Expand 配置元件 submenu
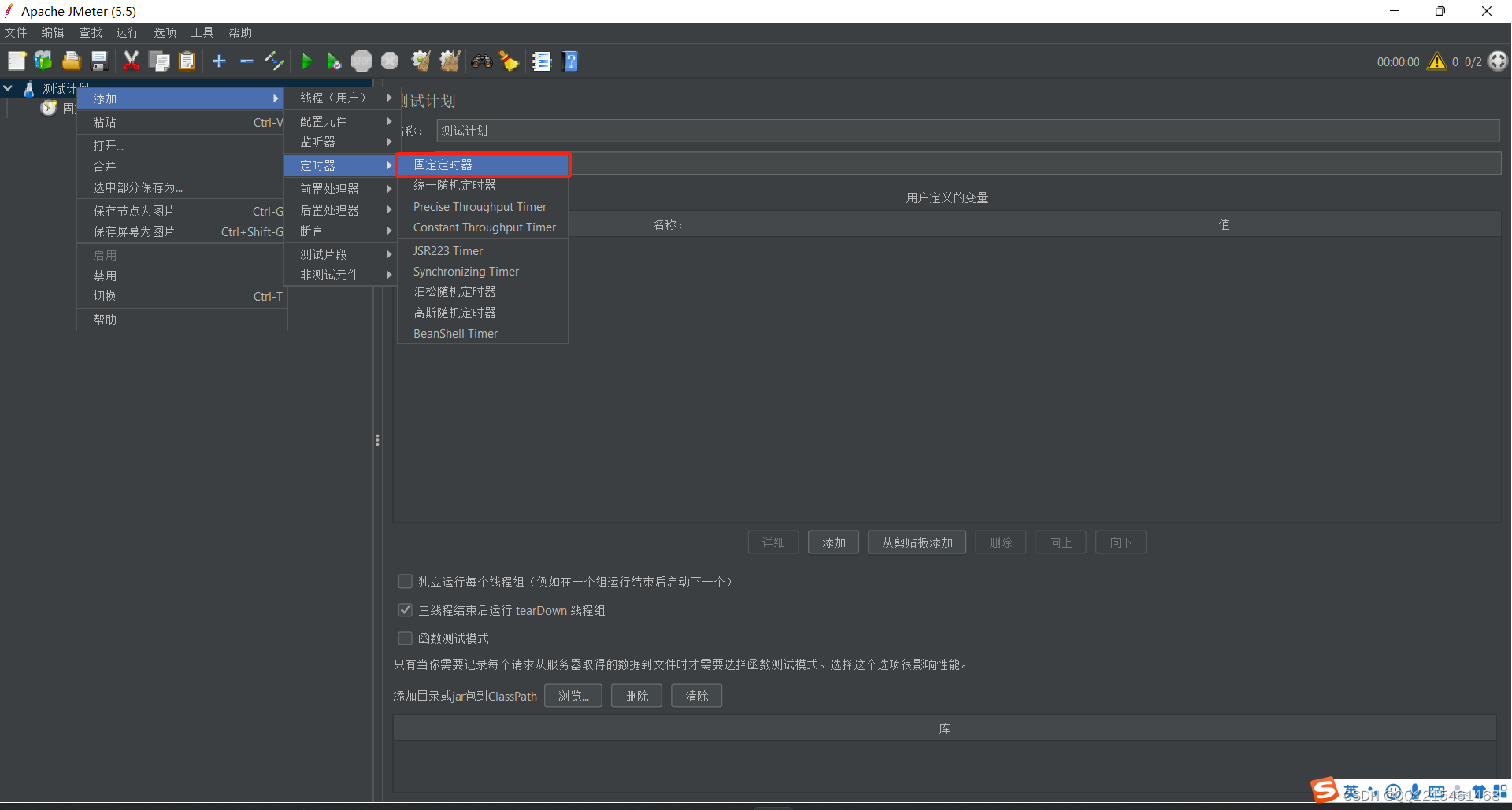Screen dimensions: 1512x810 (x=342, y=121)
